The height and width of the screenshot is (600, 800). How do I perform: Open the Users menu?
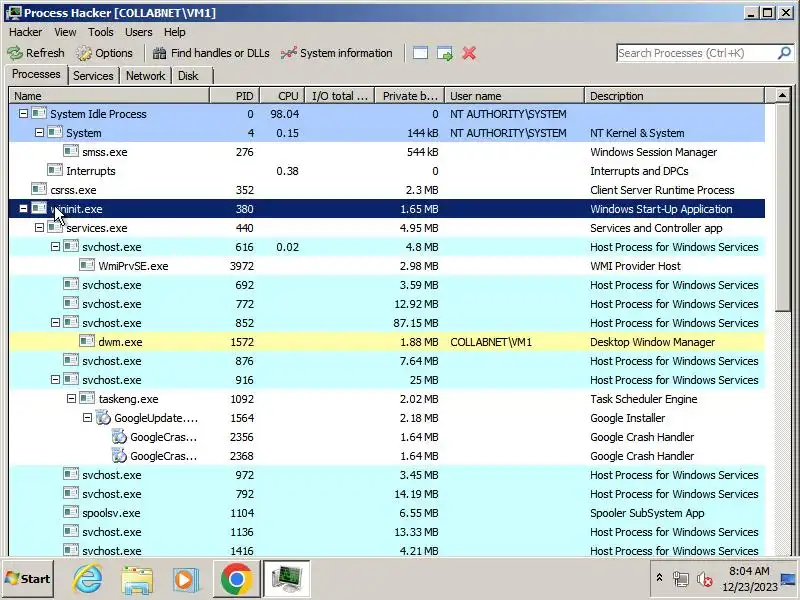pyautogui.click(x=139, y=32)
